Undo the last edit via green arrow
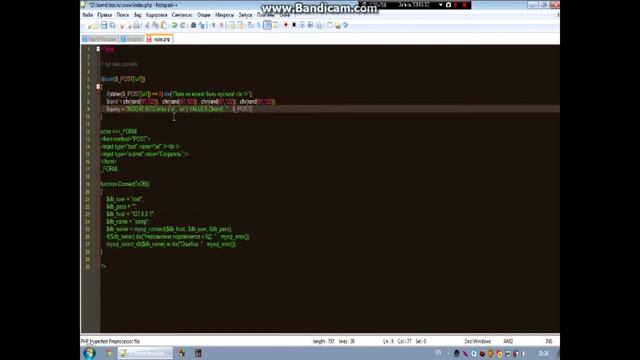 174,25
